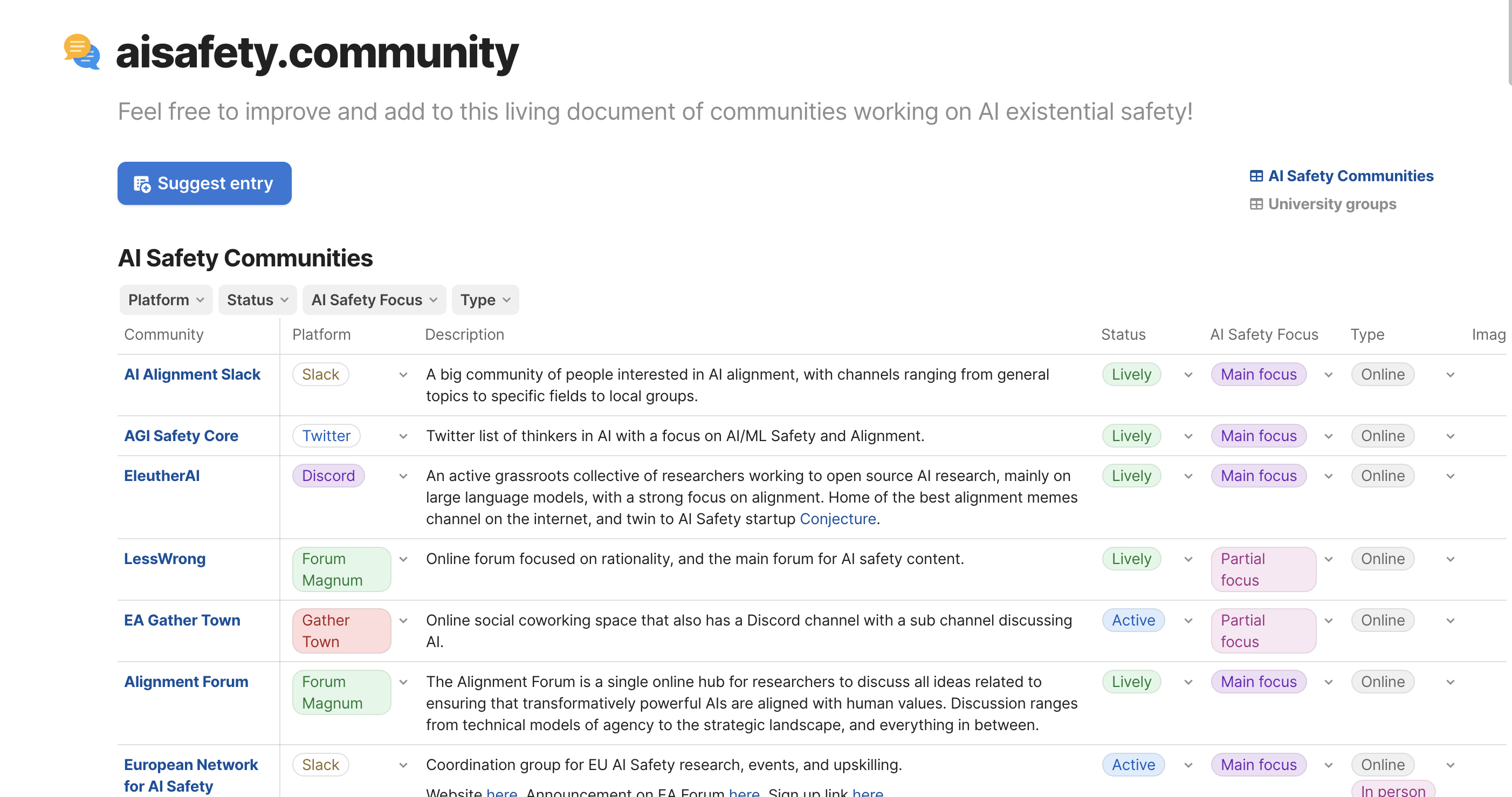Expand status chevron in Alignment Forum row

click(x=1188, y=682)
